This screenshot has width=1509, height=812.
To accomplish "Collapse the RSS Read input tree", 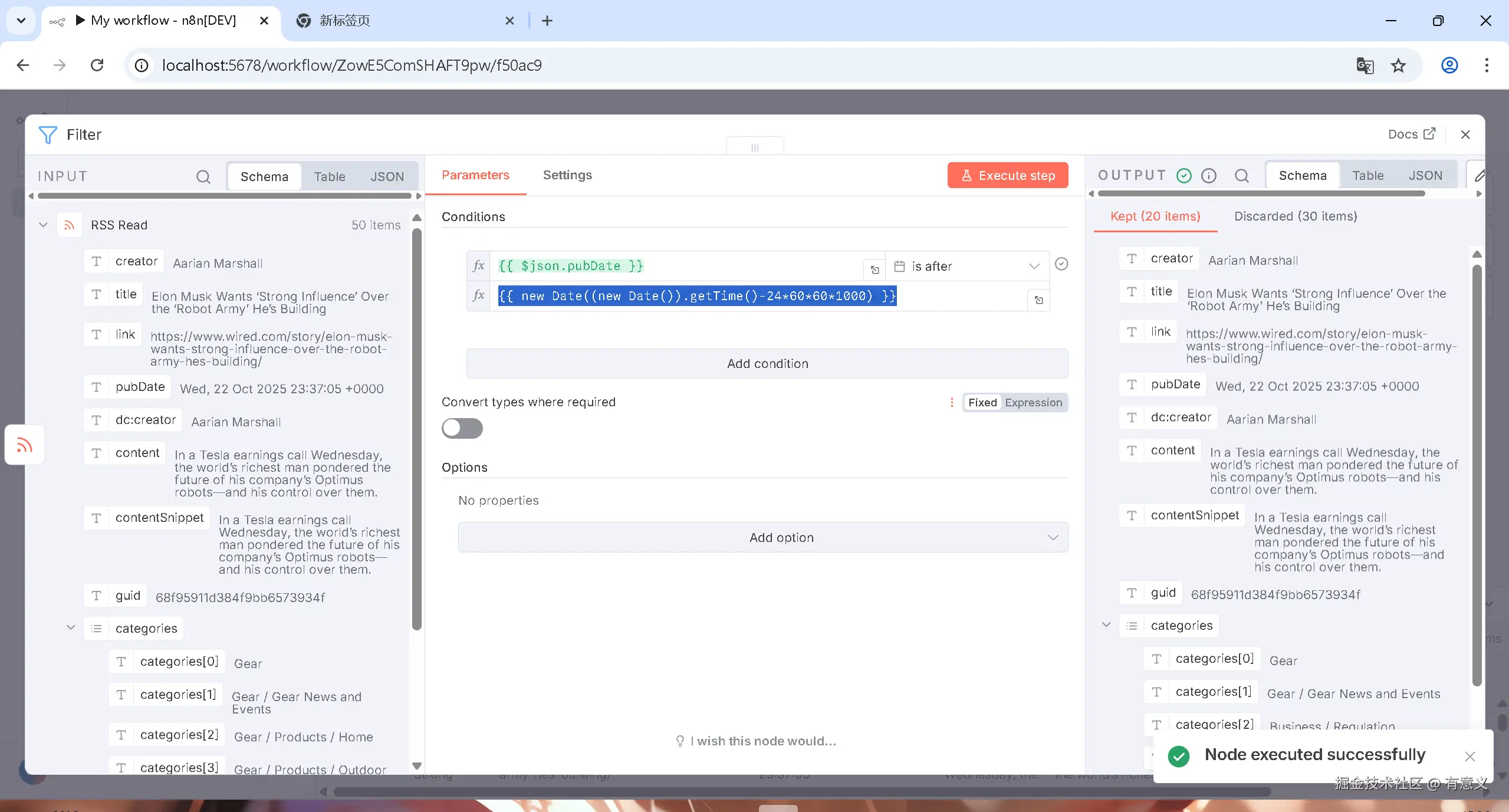I will 43,225.
